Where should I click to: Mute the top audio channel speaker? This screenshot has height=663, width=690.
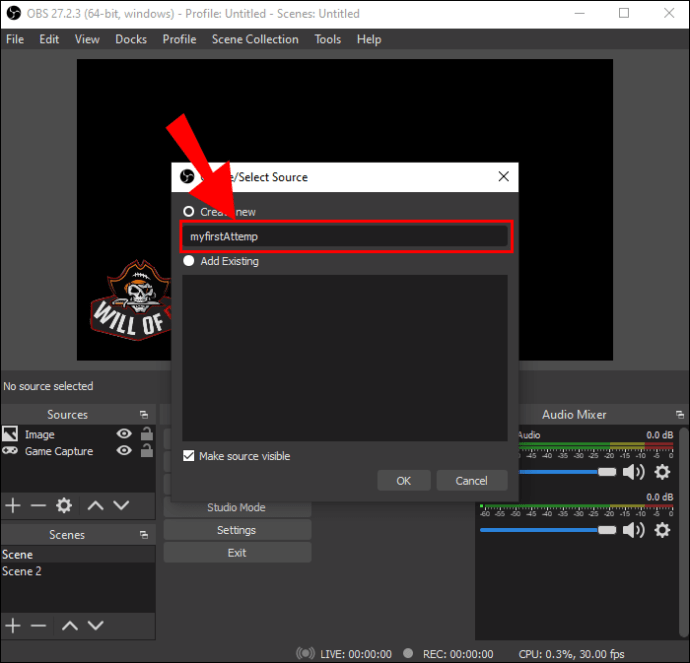coord(633,472)
